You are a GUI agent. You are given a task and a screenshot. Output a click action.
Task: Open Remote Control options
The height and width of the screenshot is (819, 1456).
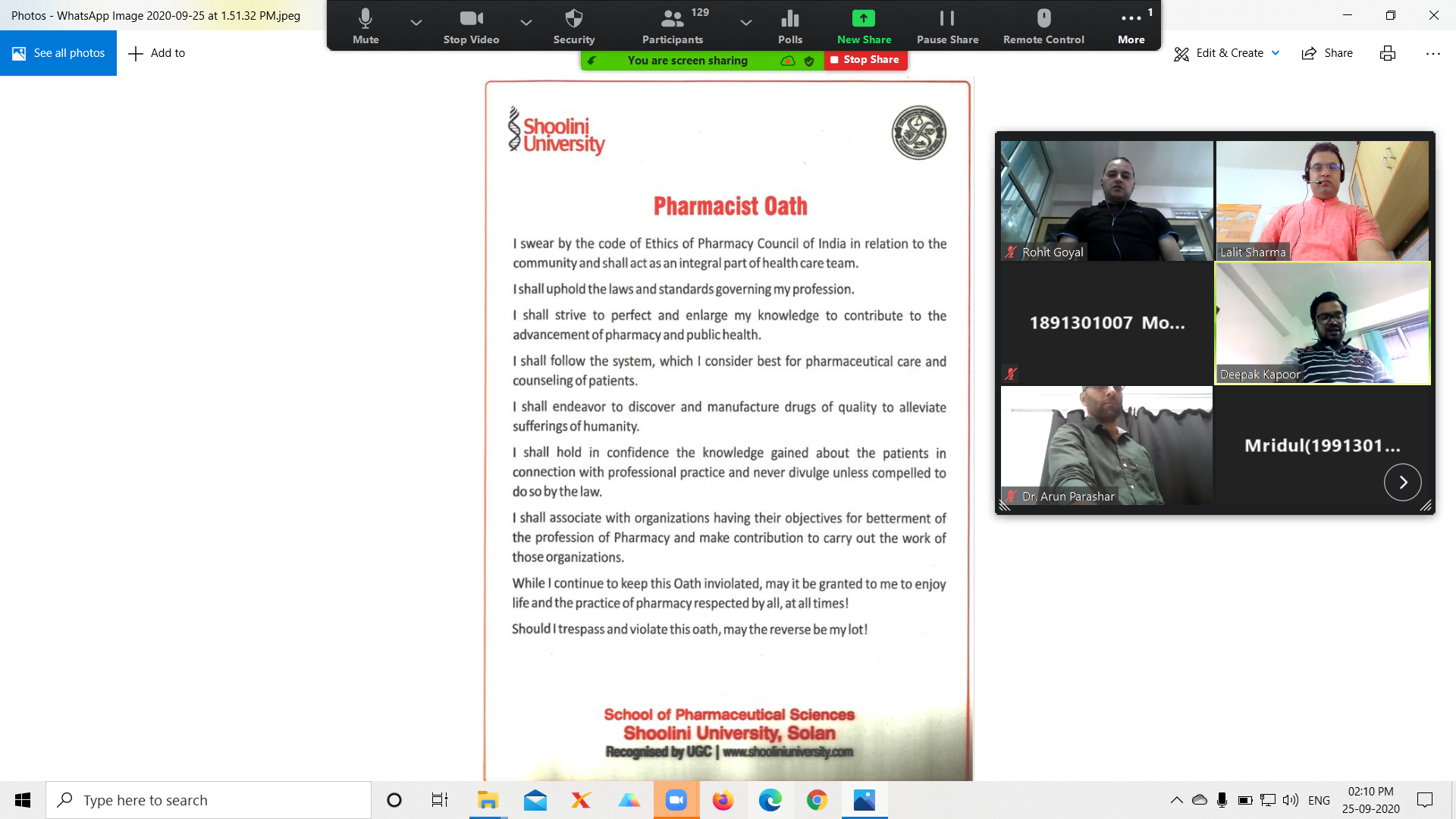pos(1043,26)
